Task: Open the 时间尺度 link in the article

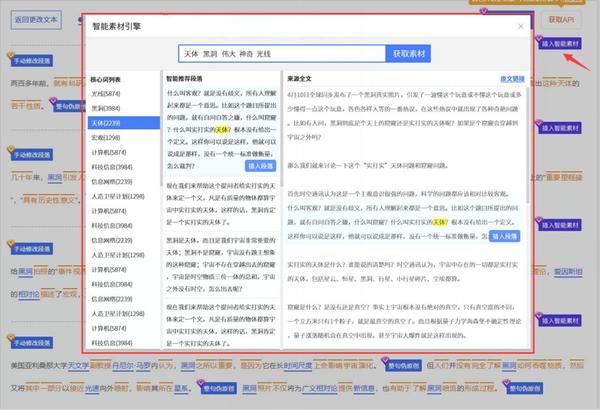Action: coord(298,366)
